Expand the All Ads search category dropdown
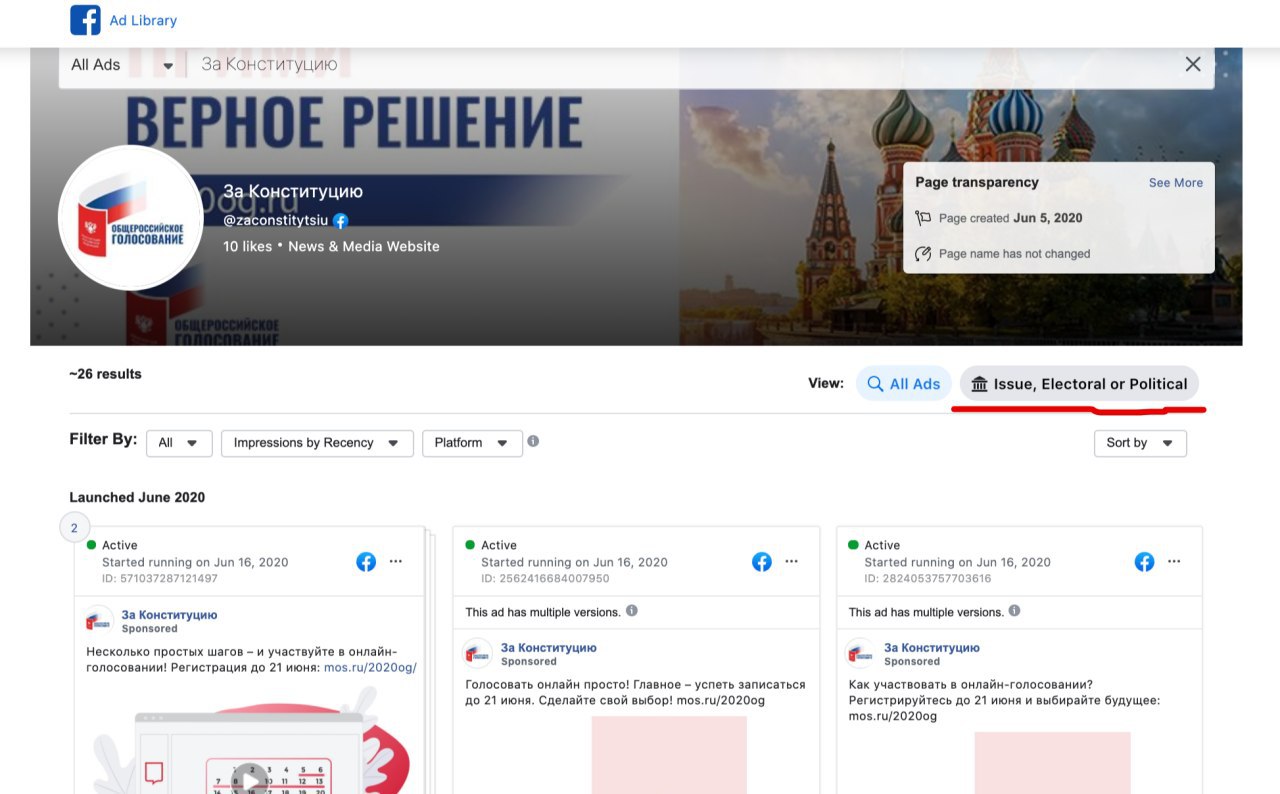Viewport: 1280px width, 794px height. [123, 65]
